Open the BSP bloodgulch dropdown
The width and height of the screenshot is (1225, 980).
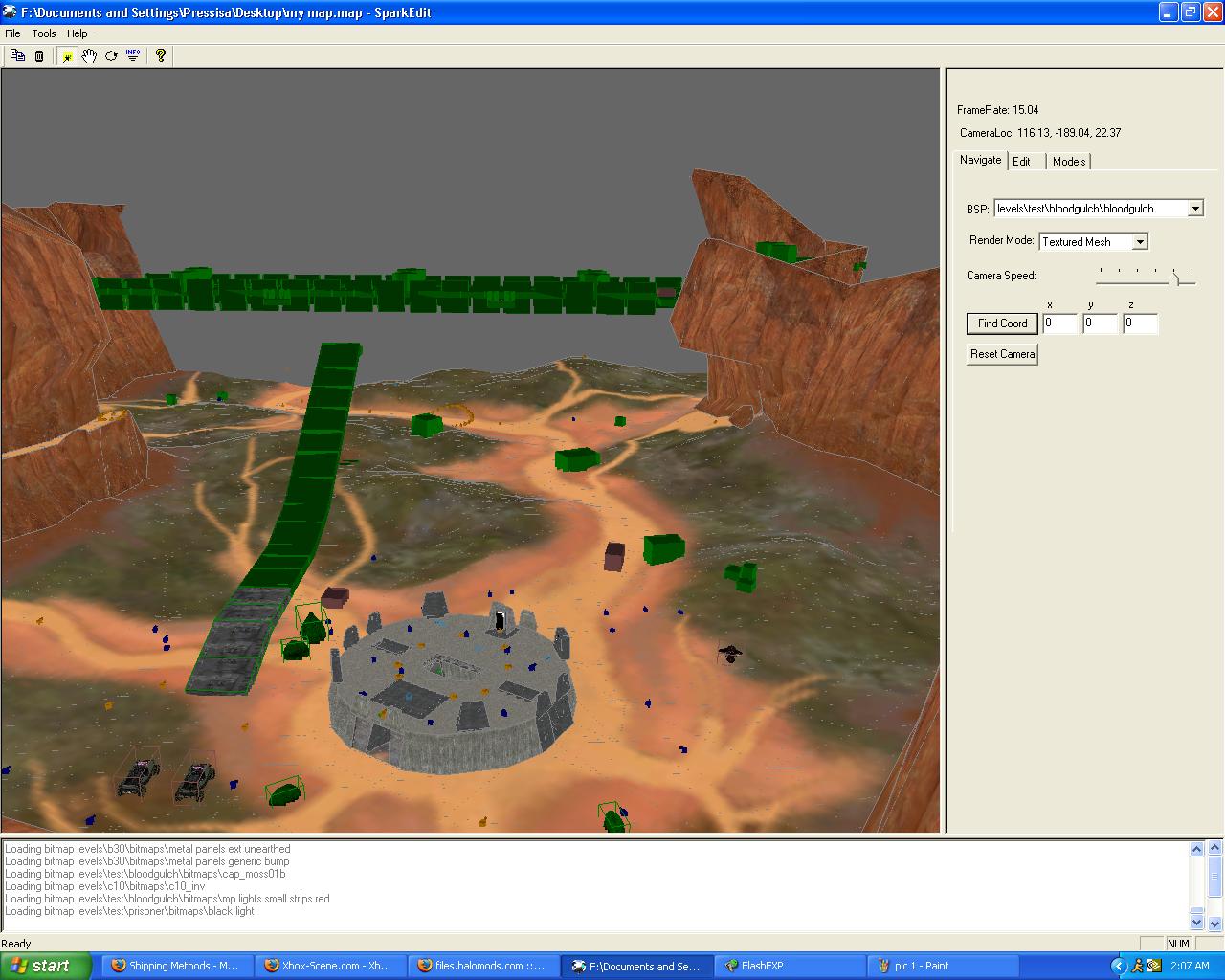(x=1099, y=208)
